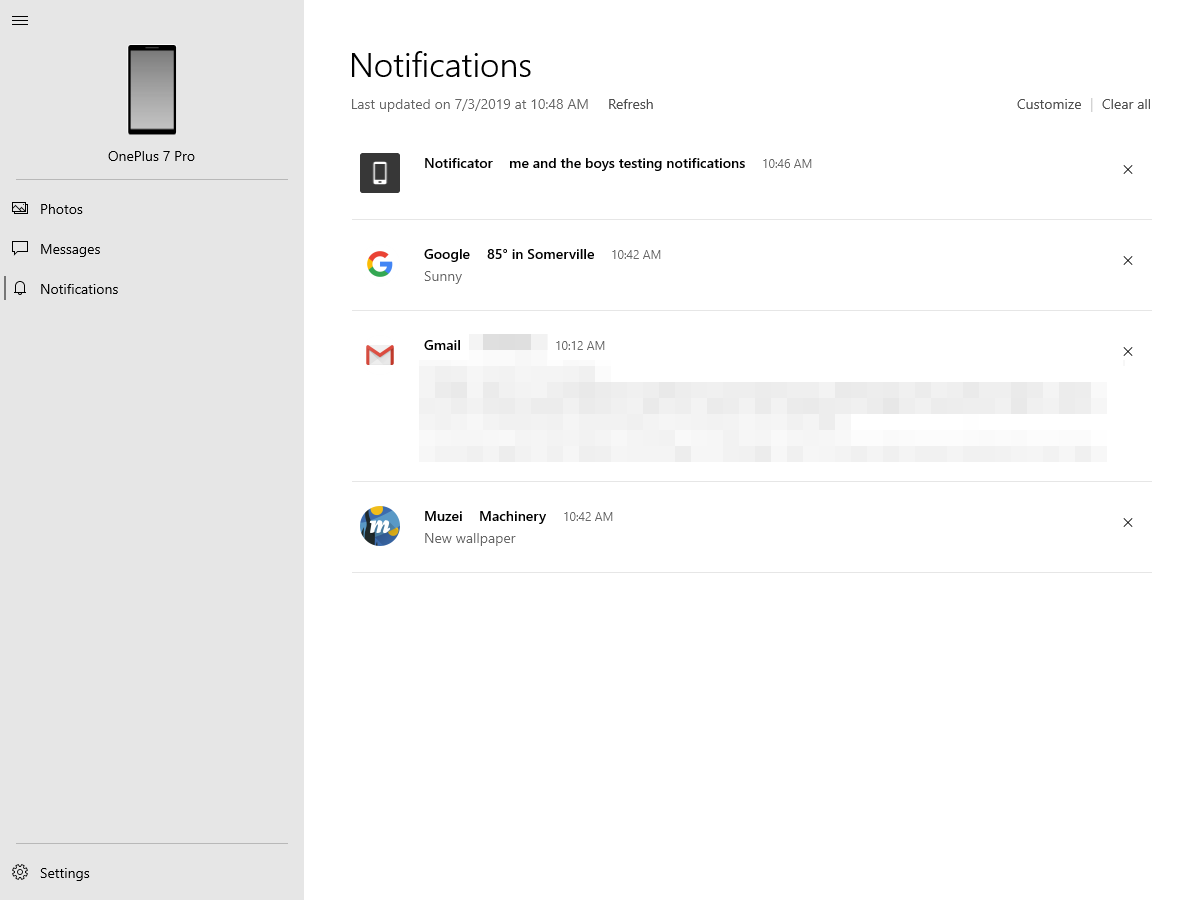Open Settings from the sidebar
Screen dimensions: 1200x900
[x=152, y=873]
